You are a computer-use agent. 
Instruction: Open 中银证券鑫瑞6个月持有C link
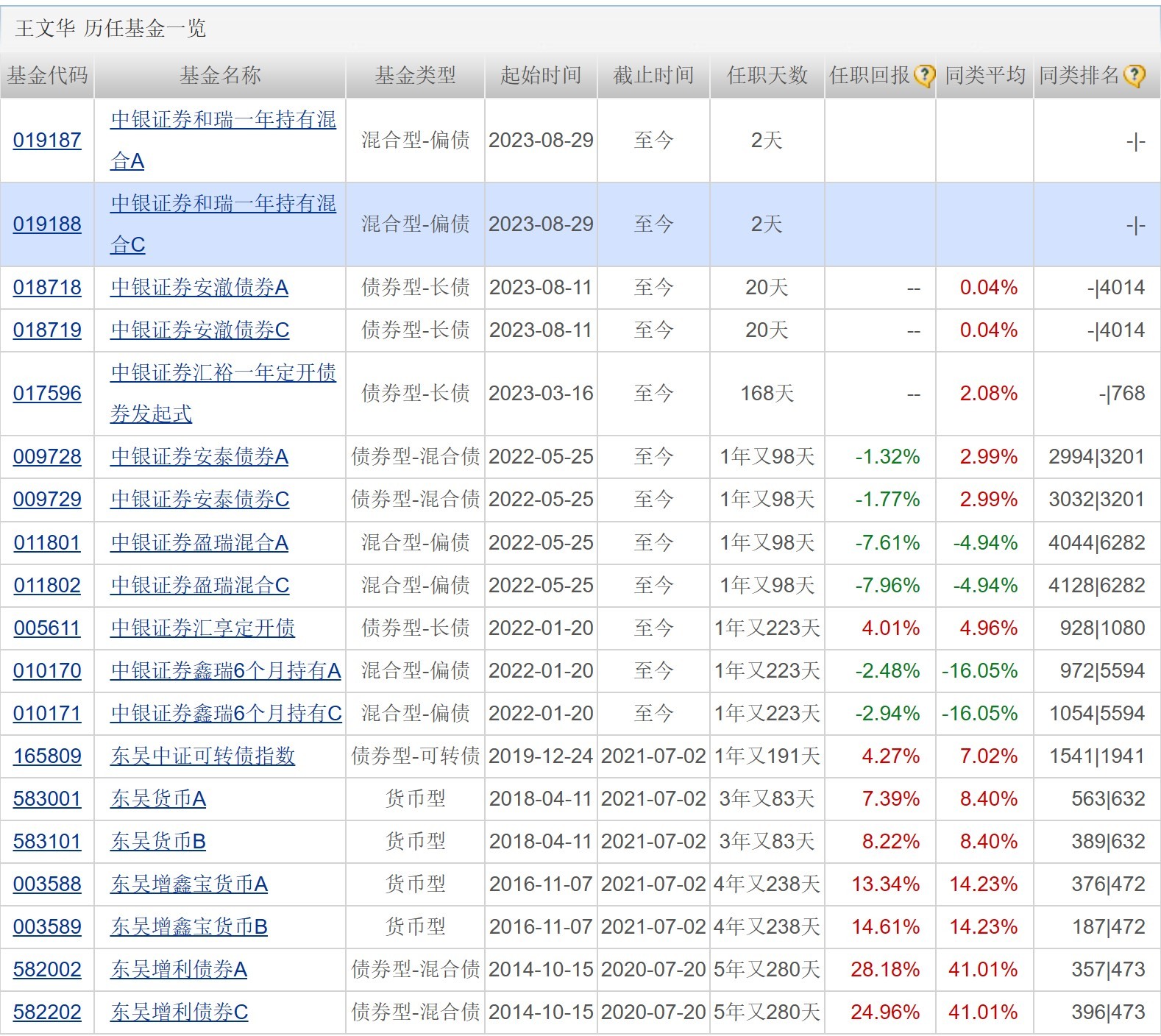[x=227, y=713]
